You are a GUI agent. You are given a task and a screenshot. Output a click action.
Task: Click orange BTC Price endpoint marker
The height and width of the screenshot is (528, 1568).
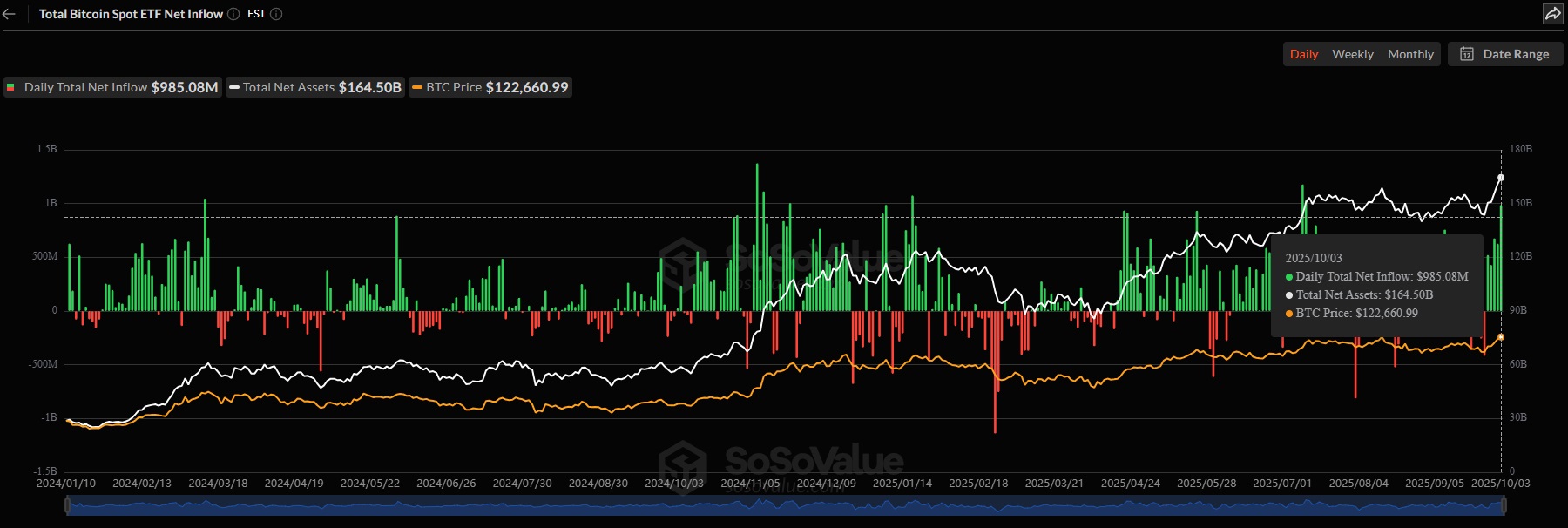coord(1501,337)
